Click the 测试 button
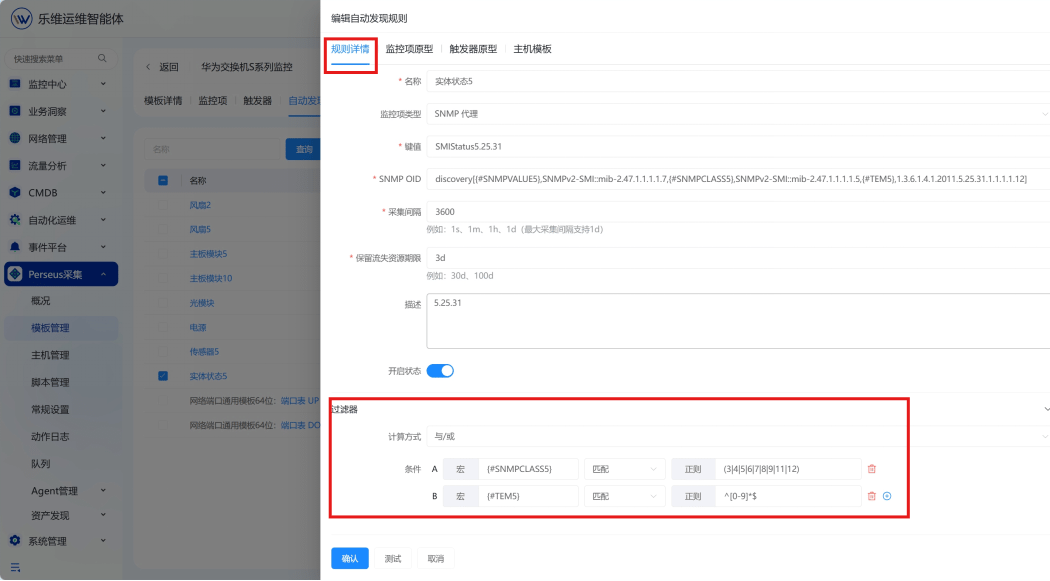 point(392,558)
